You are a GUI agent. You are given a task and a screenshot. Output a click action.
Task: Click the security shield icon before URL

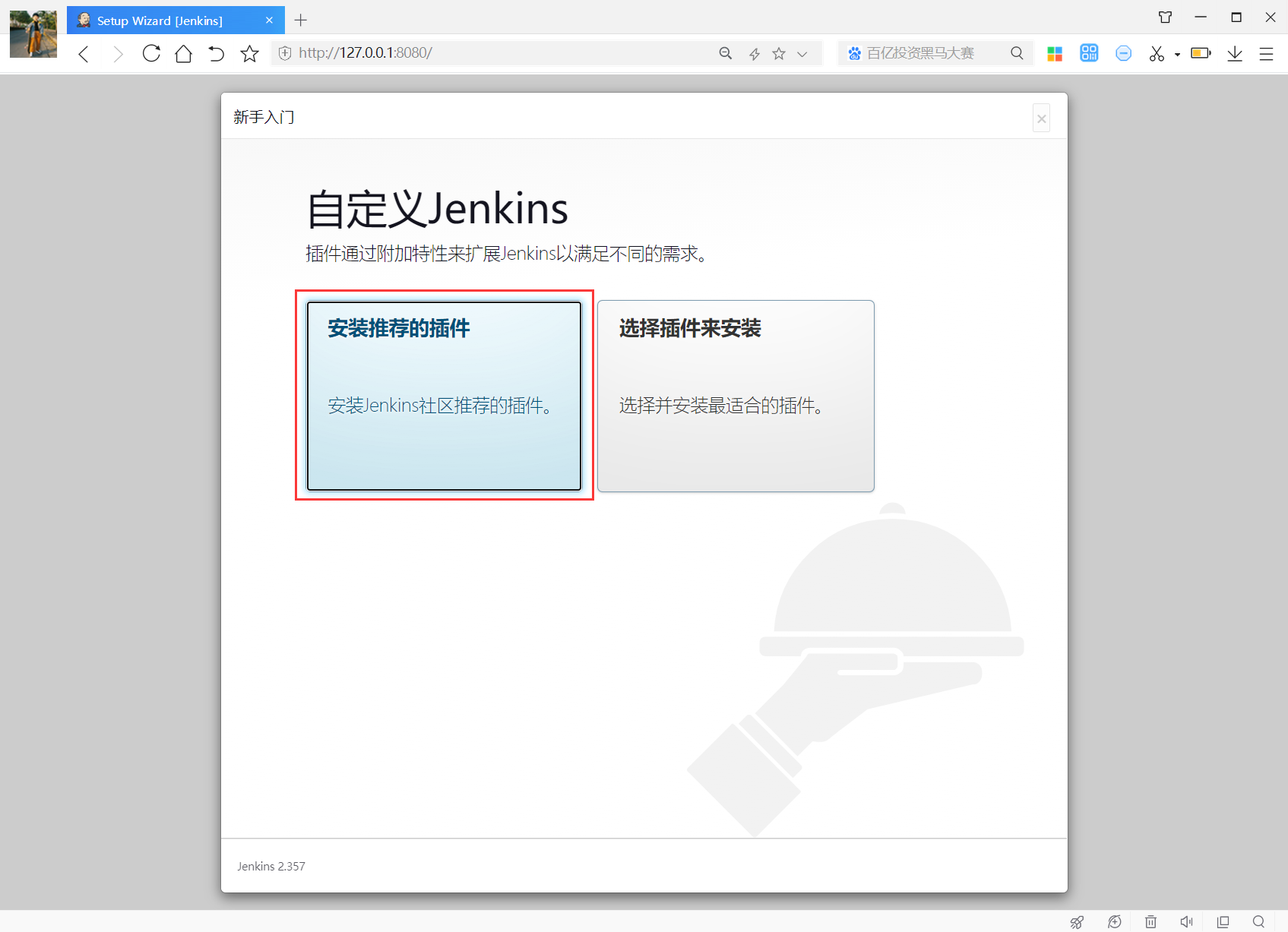[285, 53]
